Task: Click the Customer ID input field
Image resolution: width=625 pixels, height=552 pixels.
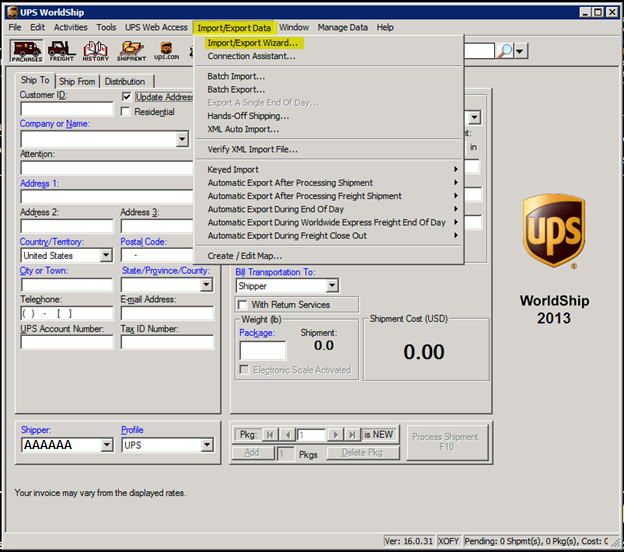Action: point(67,109)
